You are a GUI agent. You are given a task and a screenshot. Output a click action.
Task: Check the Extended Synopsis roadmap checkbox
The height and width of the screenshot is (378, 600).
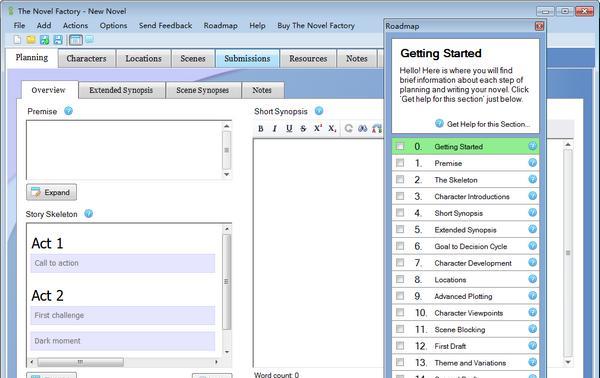click(400, 229)
